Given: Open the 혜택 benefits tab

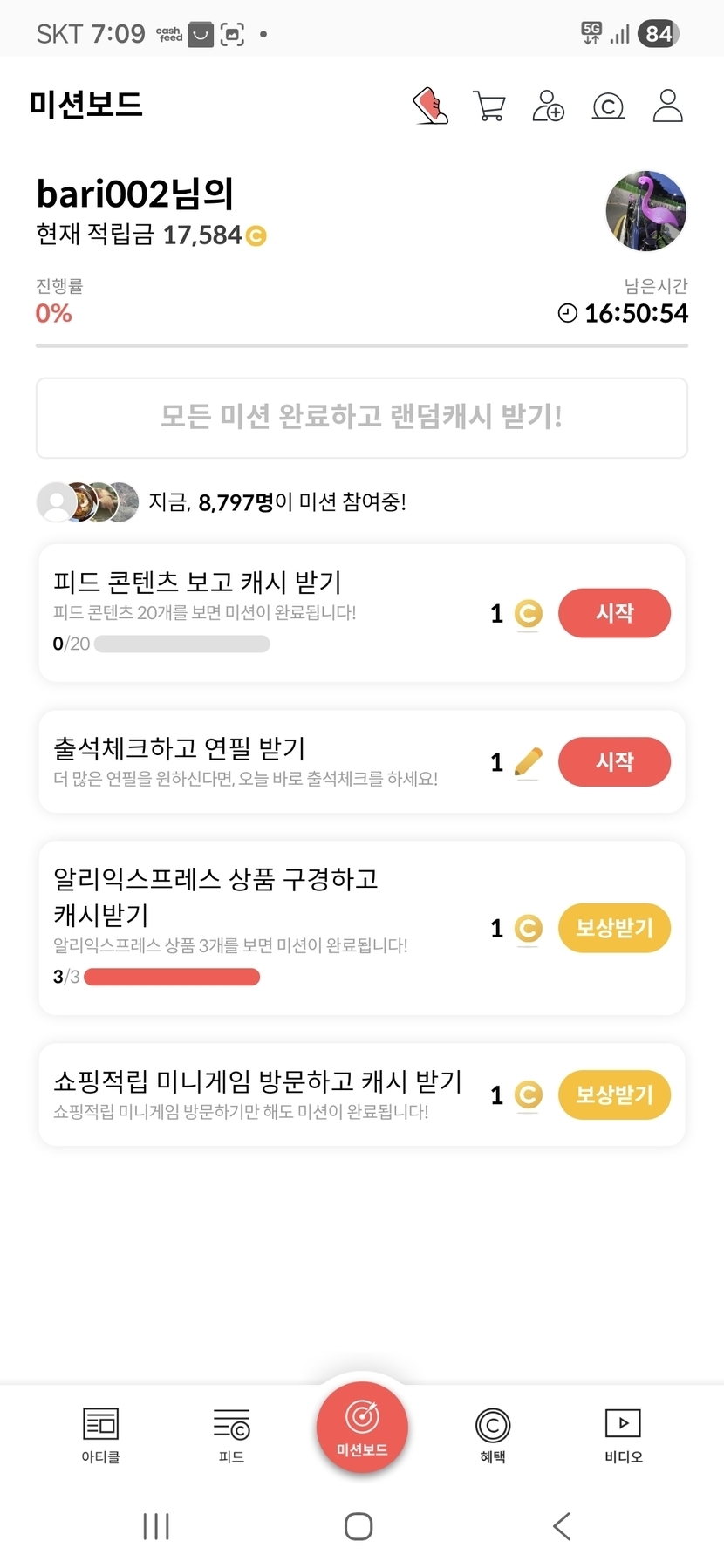Looking at the screenshot, I should [493, 1435].
